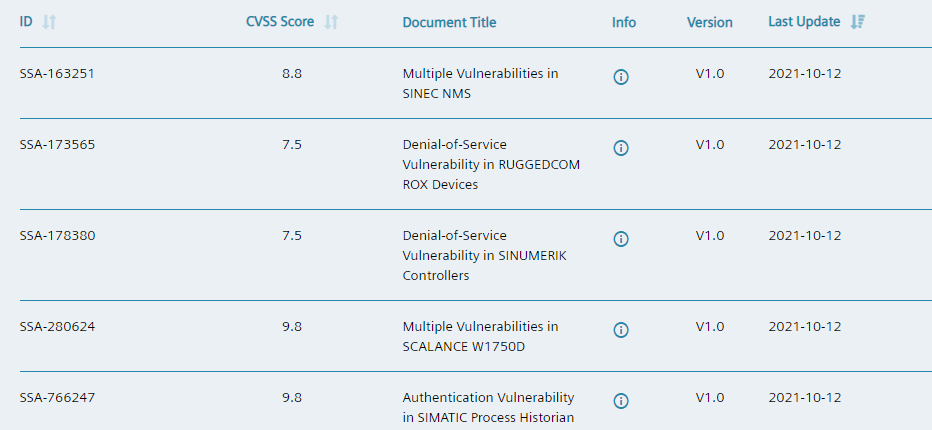Click the CVSS Score column header
932x430 pixels.
coord(280,22)
